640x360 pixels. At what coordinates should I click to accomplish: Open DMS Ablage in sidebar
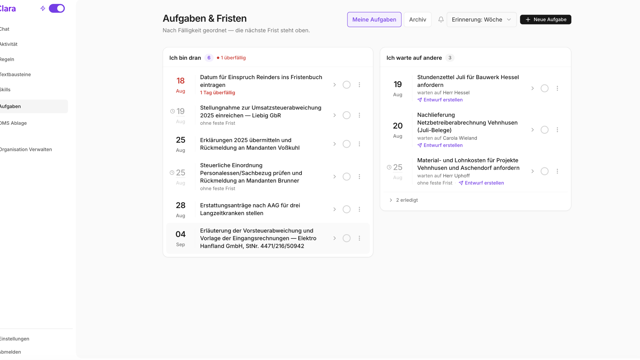click(x=13, y=123)
